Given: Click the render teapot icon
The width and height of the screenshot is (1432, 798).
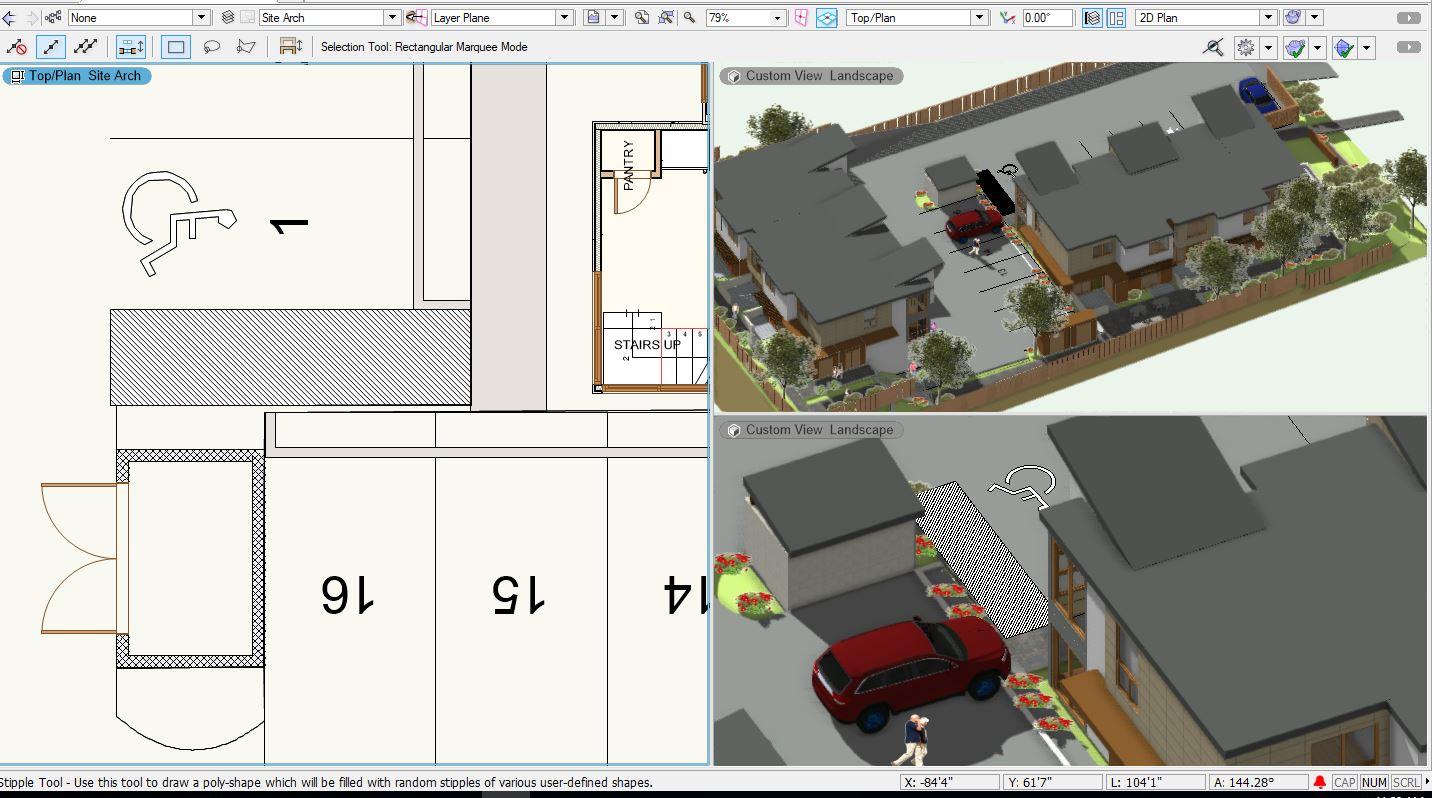Looking at the screenshot, I should pyautogui.click(x=1293, y=18).
